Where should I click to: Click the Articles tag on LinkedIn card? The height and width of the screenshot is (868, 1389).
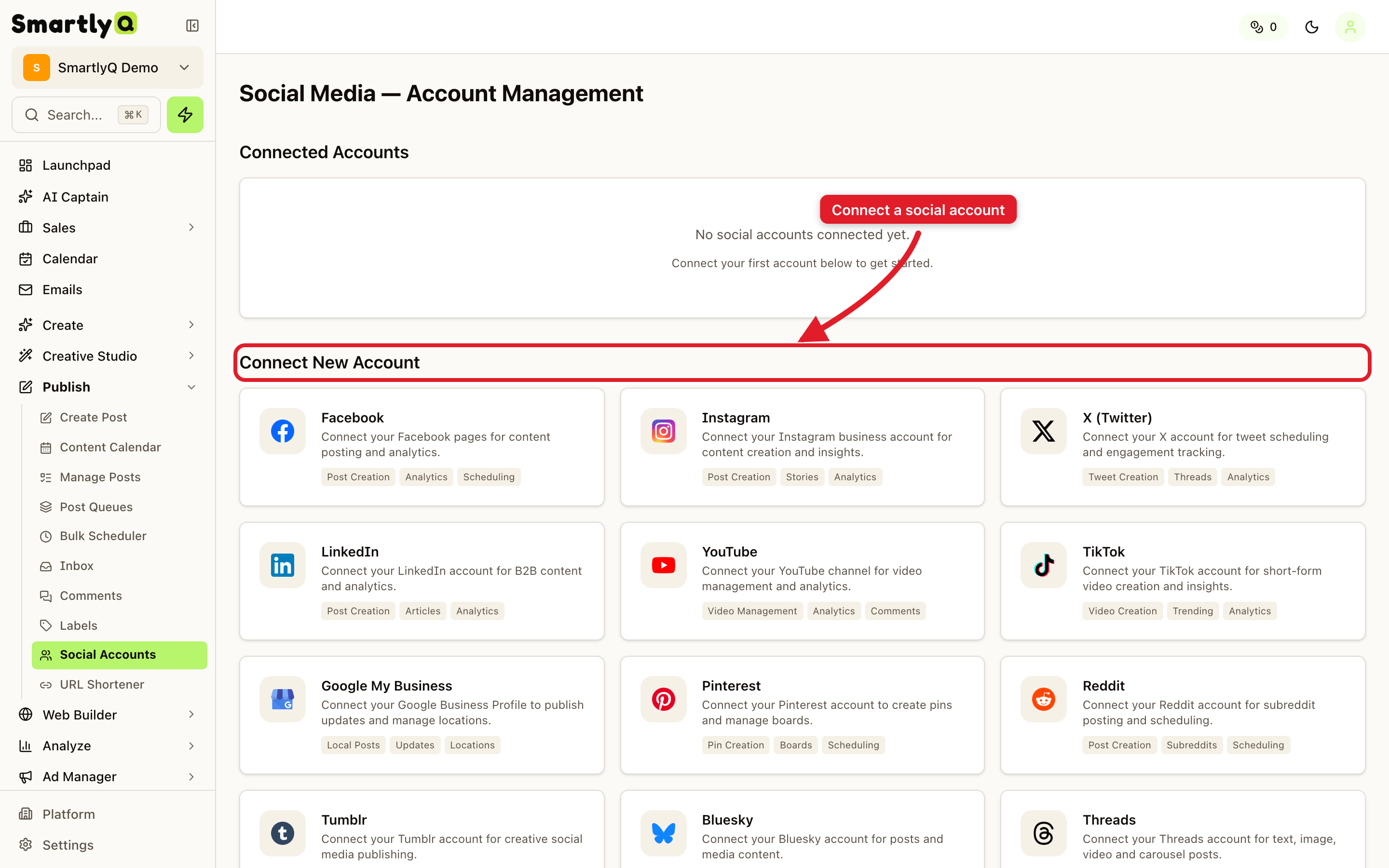pyautogui.click(x=422, y=611)
